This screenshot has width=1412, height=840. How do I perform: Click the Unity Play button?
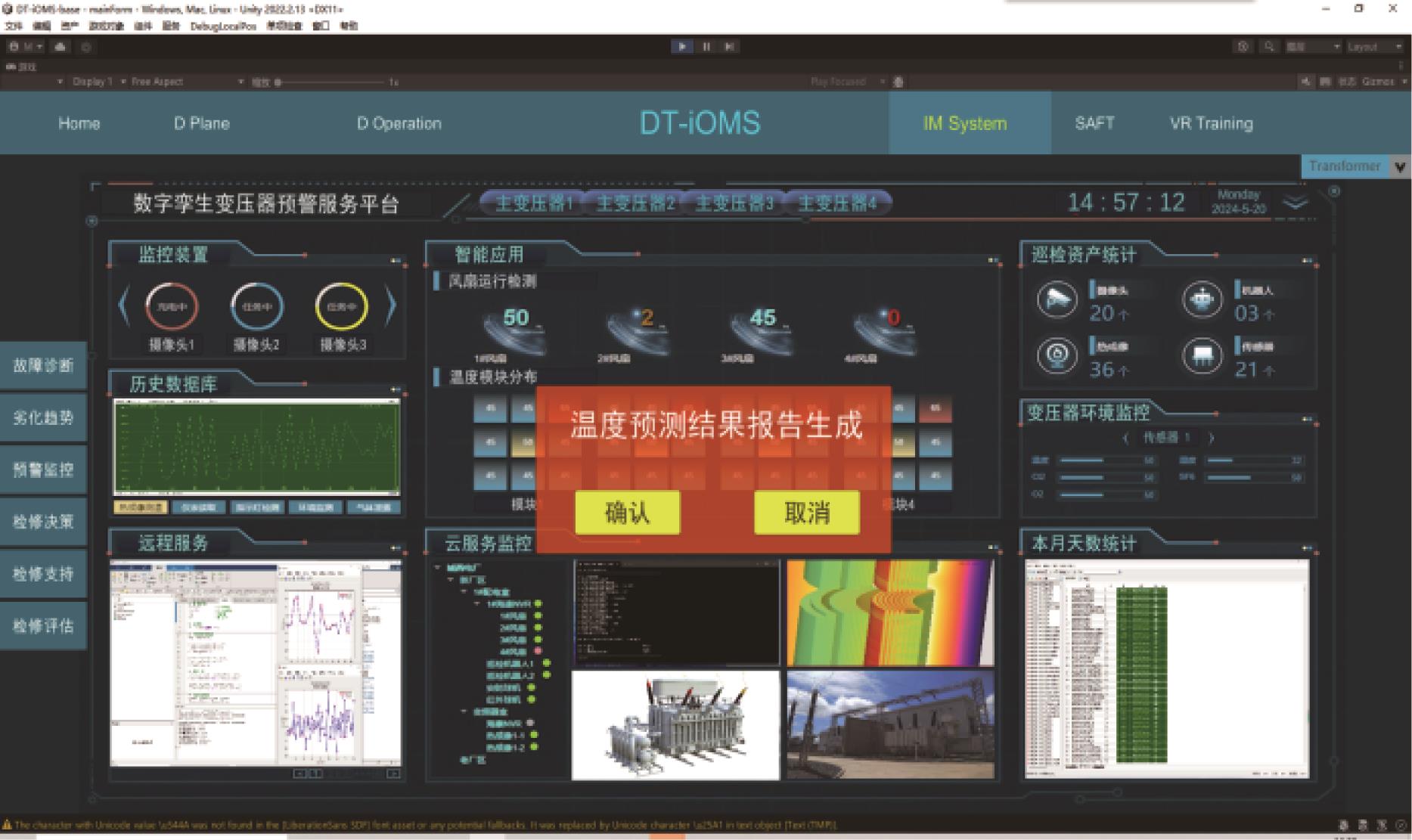tap(681, 47)
